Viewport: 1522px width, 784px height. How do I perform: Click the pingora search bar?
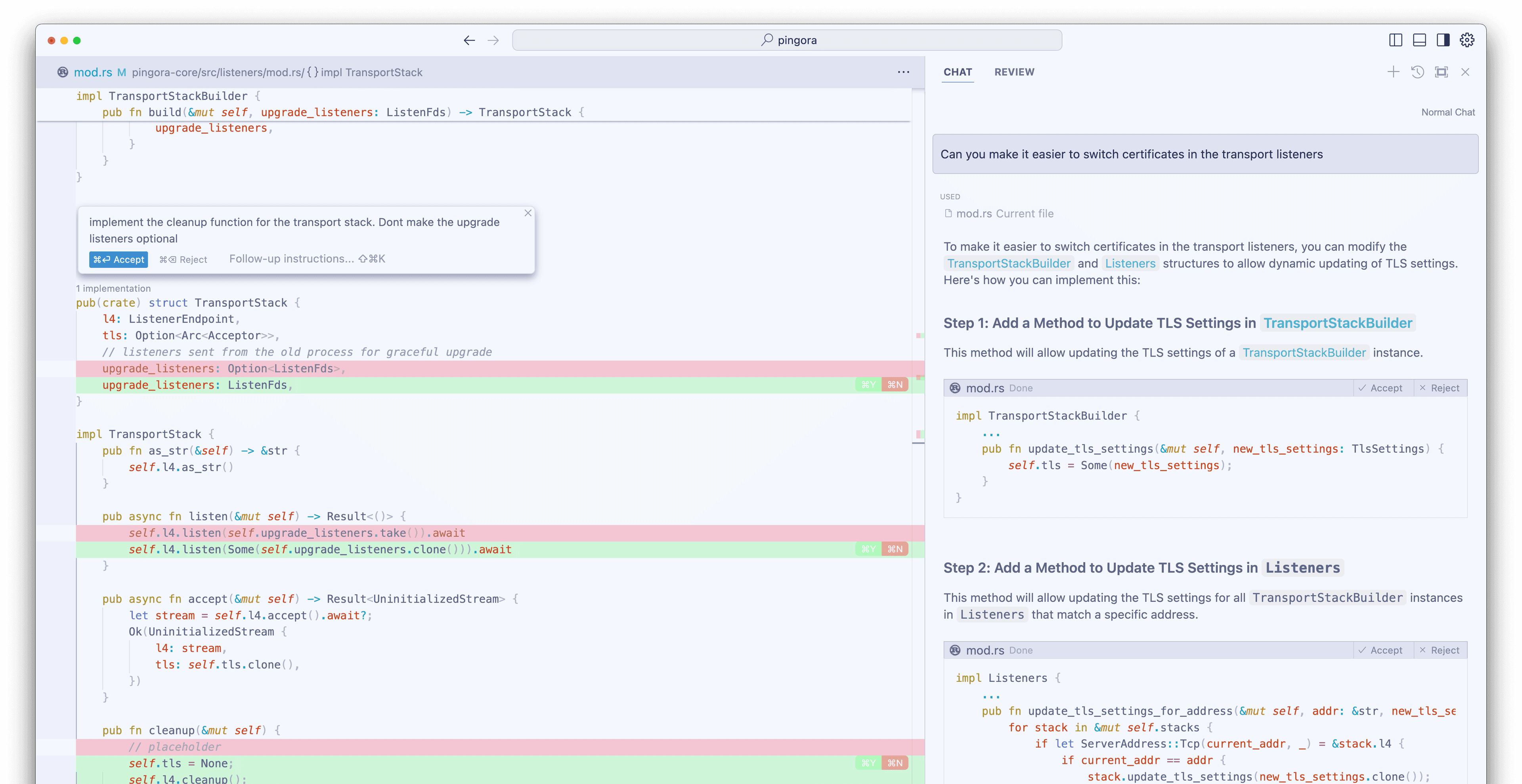787,40
